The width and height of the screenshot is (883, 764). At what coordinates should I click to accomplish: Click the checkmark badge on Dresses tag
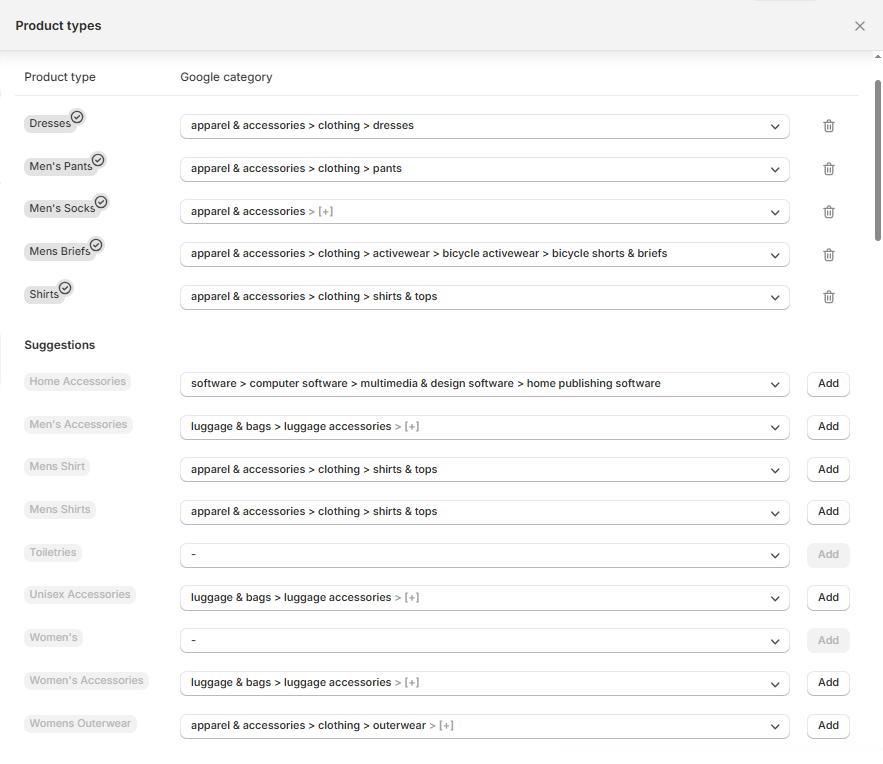(x=78, y=117)
